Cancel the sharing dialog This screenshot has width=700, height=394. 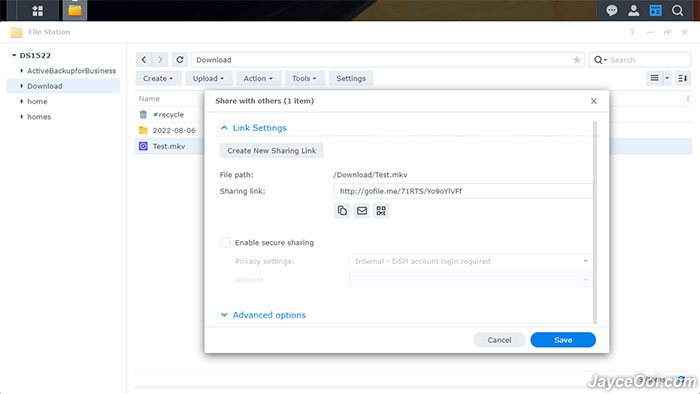click(x=499, y=340)
